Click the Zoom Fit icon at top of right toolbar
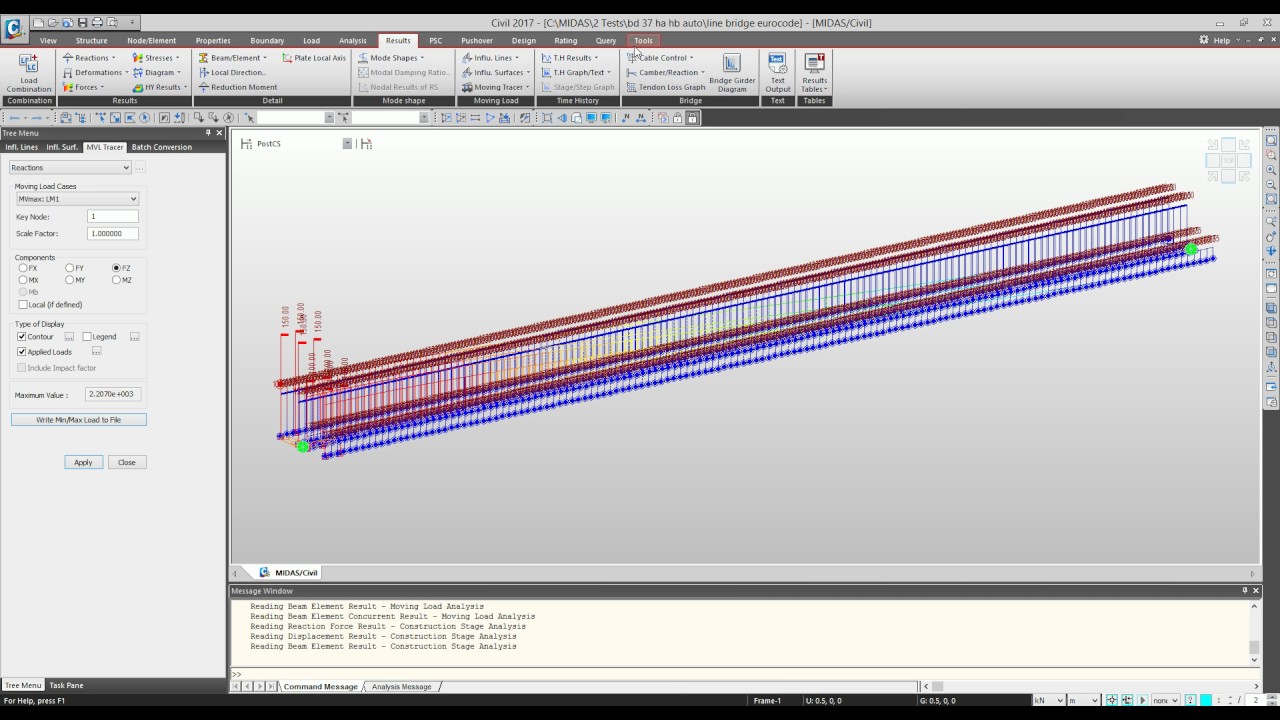This screenshot has width=1280, height=720. pos(1271,140)
